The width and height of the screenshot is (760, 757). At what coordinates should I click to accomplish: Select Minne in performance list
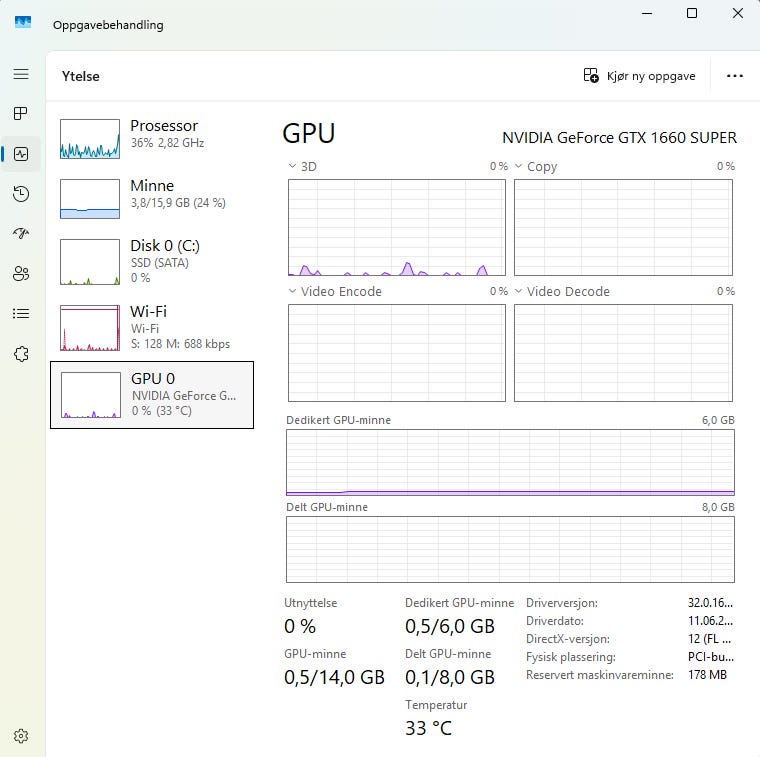coord(152,199)
